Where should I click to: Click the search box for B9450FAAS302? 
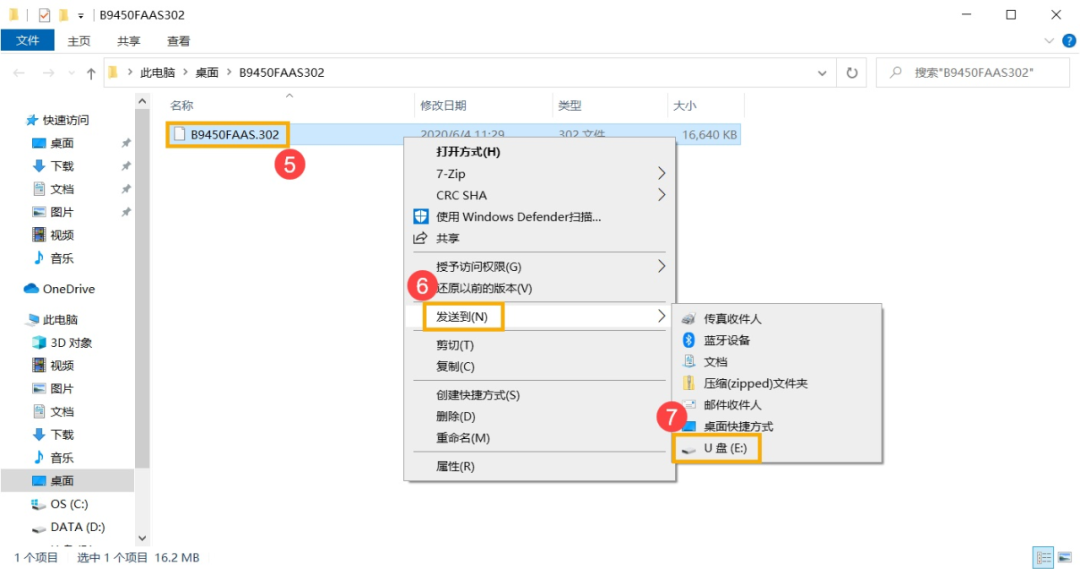pyautogui.click(x=973, y=72)
